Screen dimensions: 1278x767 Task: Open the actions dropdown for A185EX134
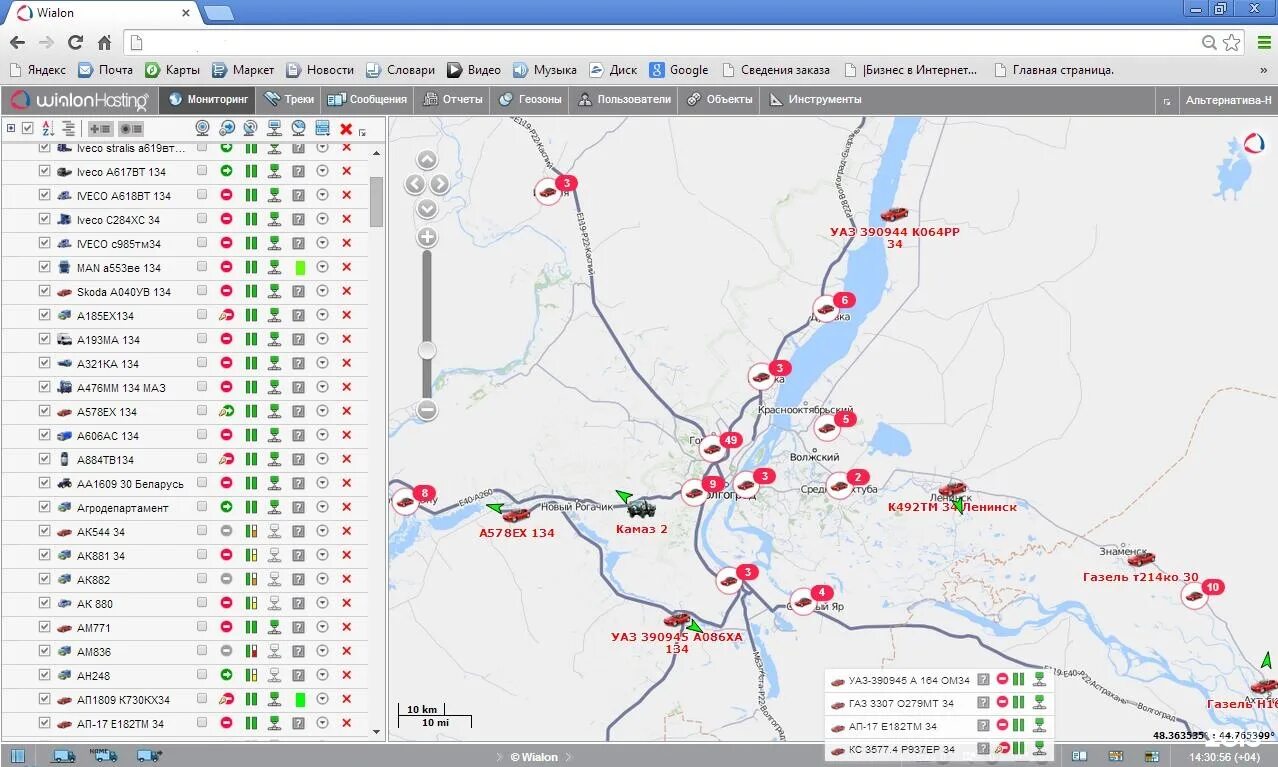tap(322, 315)
